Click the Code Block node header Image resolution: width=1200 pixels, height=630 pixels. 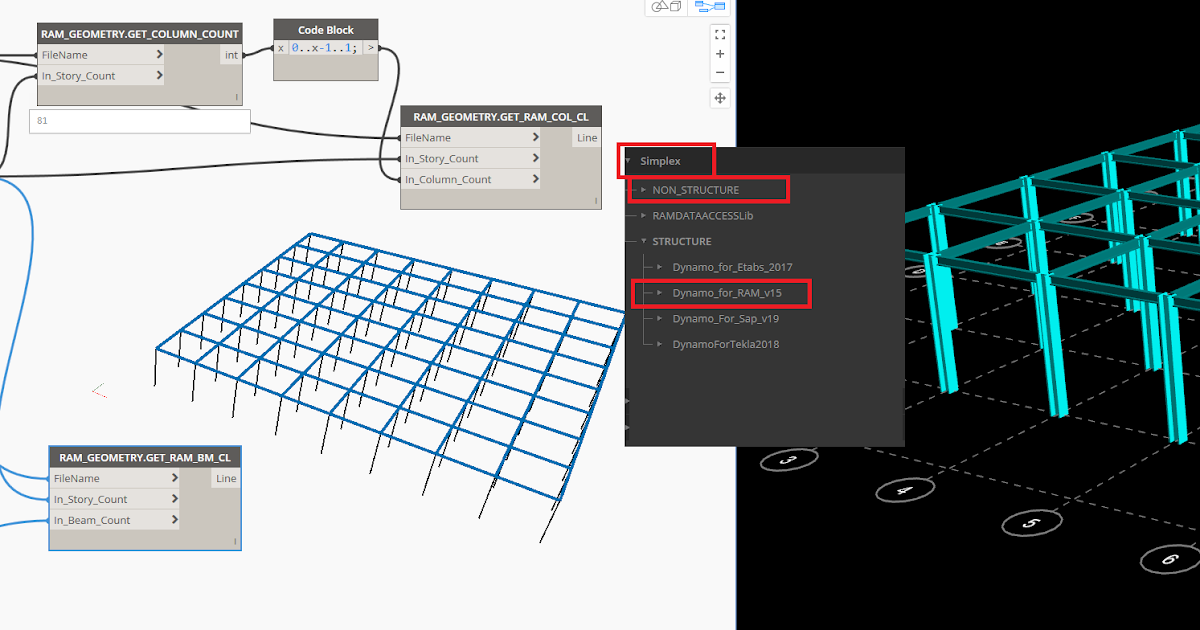[325, 29]
